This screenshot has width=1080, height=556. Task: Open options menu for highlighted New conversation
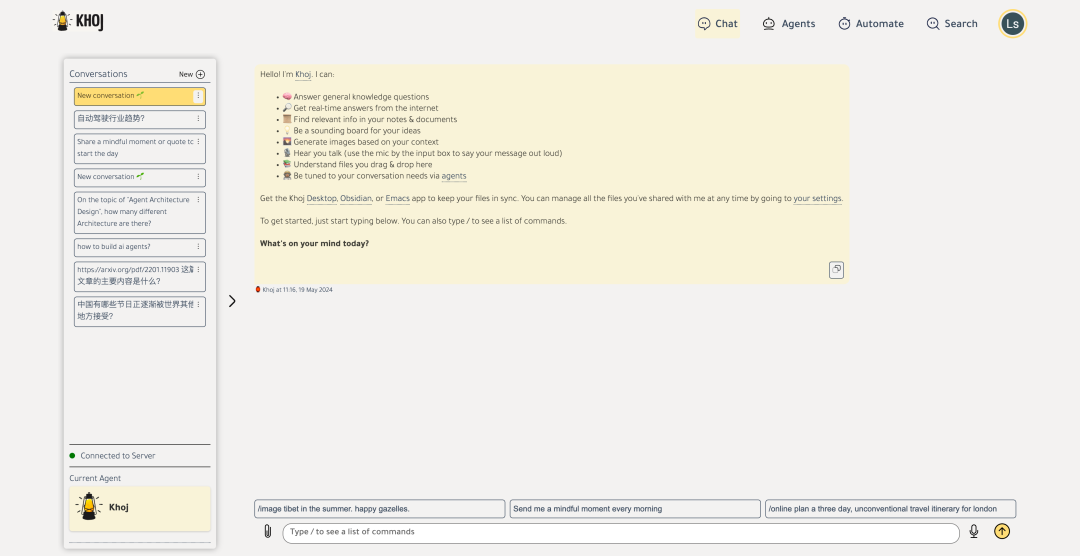pos(198,96)
